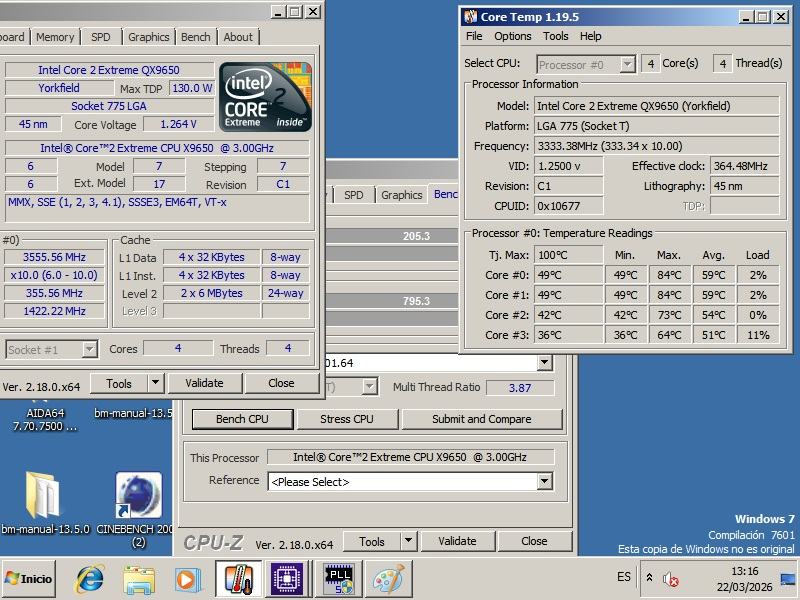Viewport: 800px width, 600px height.
Task: Open Internet Explorer from the taskbar
Action: 90,579
